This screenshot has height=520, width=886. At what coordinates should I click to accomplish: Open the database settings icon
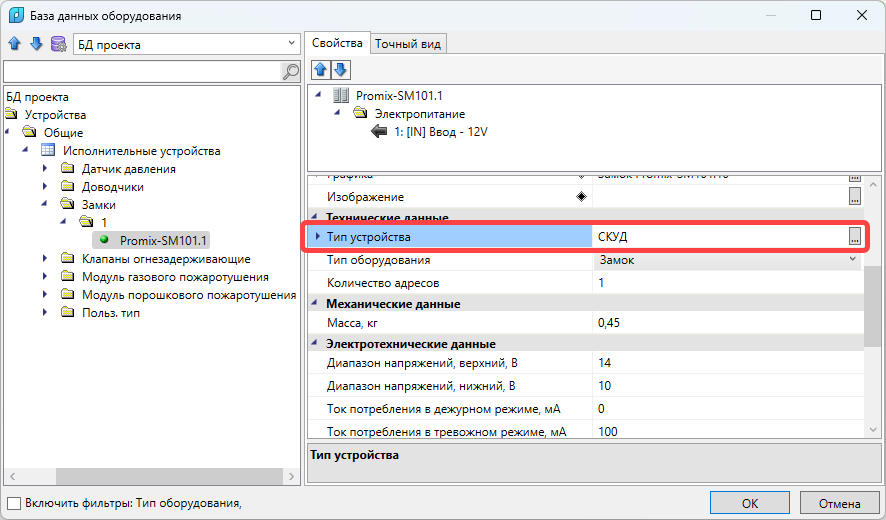[x=58, y=44]
